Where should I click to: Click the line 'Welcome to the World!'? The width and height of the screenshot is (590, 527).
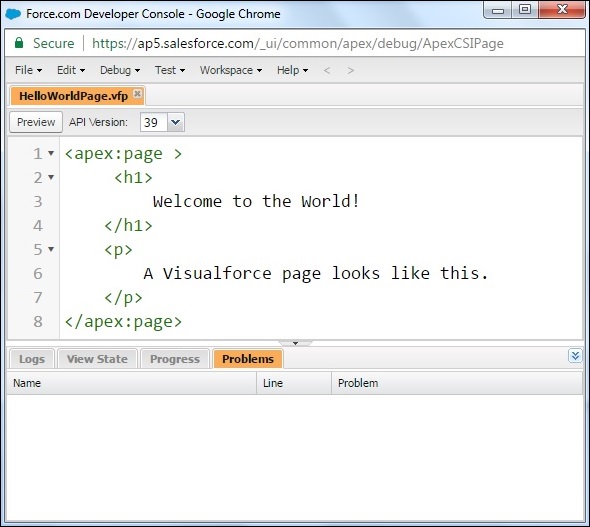tap(256, 201)
